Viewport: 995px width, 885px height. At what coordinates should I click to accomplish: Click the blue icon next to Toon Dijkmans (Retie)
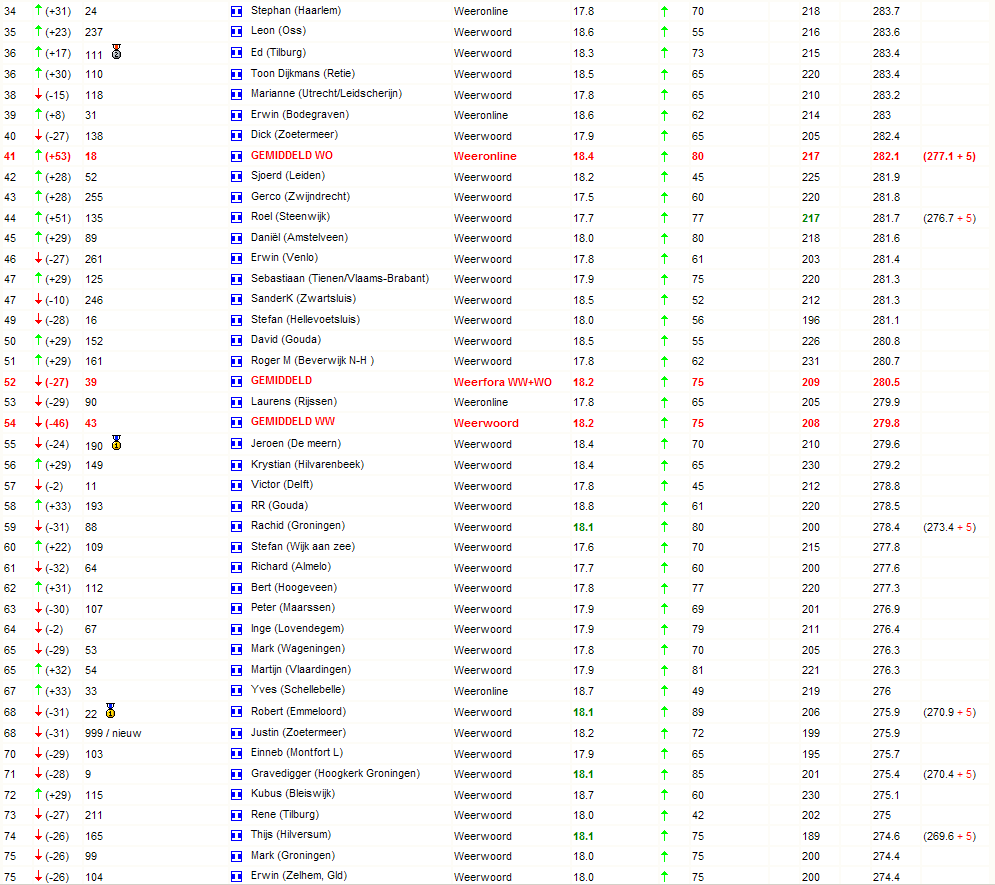click(x=236, y=74)
